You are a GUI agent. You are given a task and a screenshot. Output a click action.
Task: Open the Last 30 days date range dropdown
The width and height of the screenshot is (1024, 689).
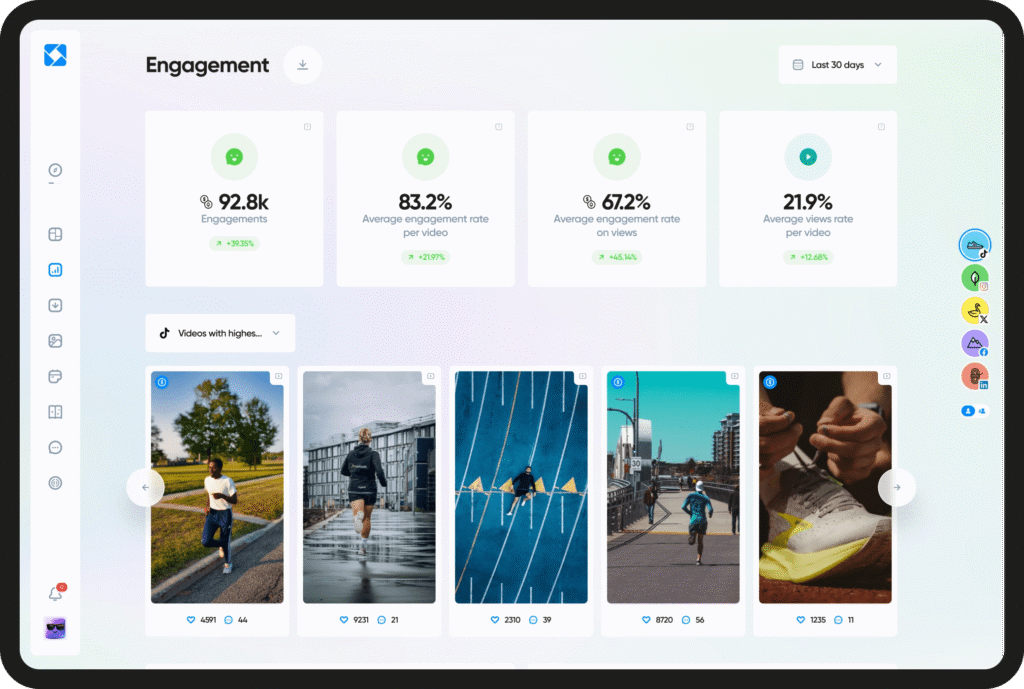(x=837, y=65)
